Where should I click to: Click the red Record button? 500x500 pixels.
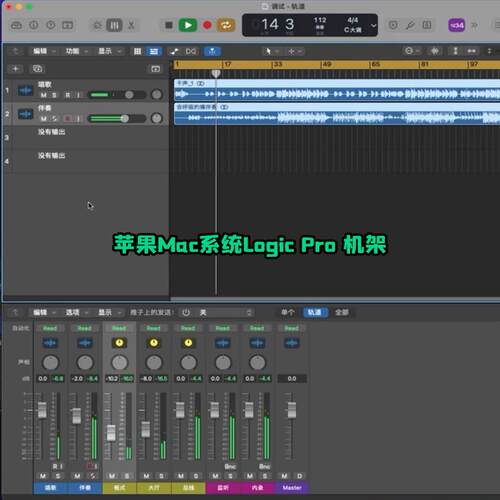point(207,25)
